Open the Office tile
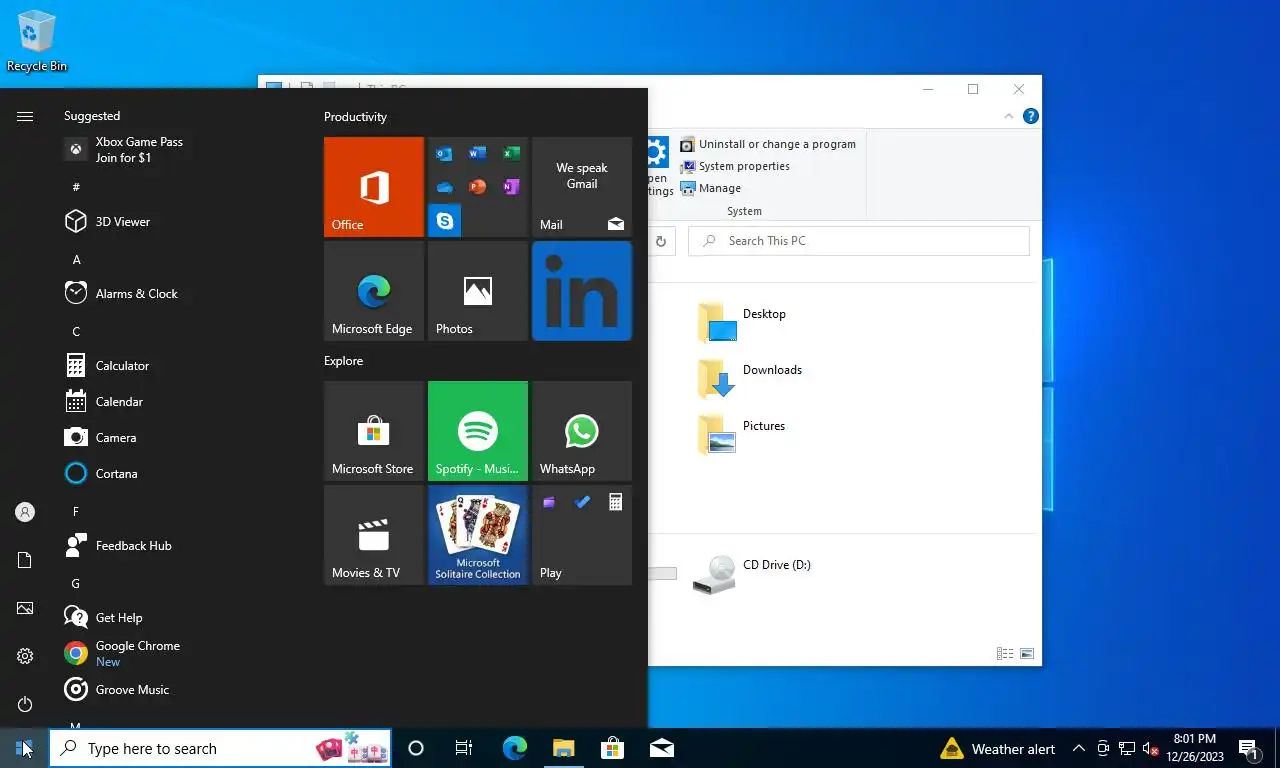Viewport: 1280px width, 768px height. (374, 187)
